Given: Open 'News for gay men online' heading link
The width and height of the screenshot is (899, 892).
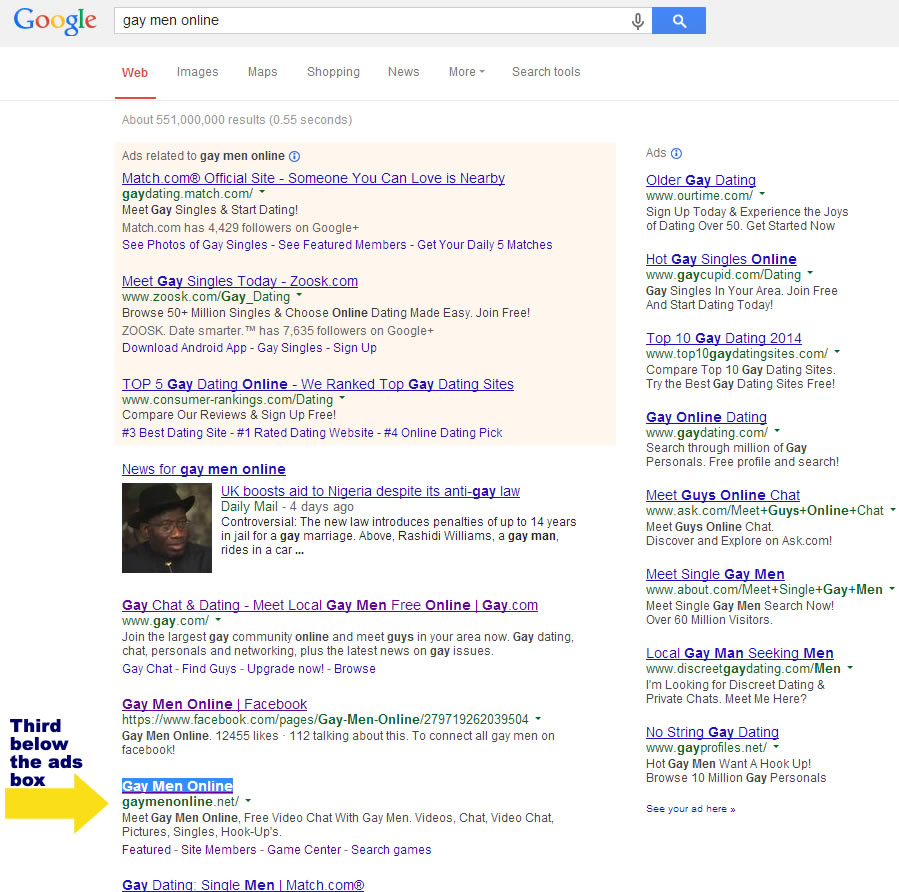Looking at the screenshot, I should [x=204, y=469].
